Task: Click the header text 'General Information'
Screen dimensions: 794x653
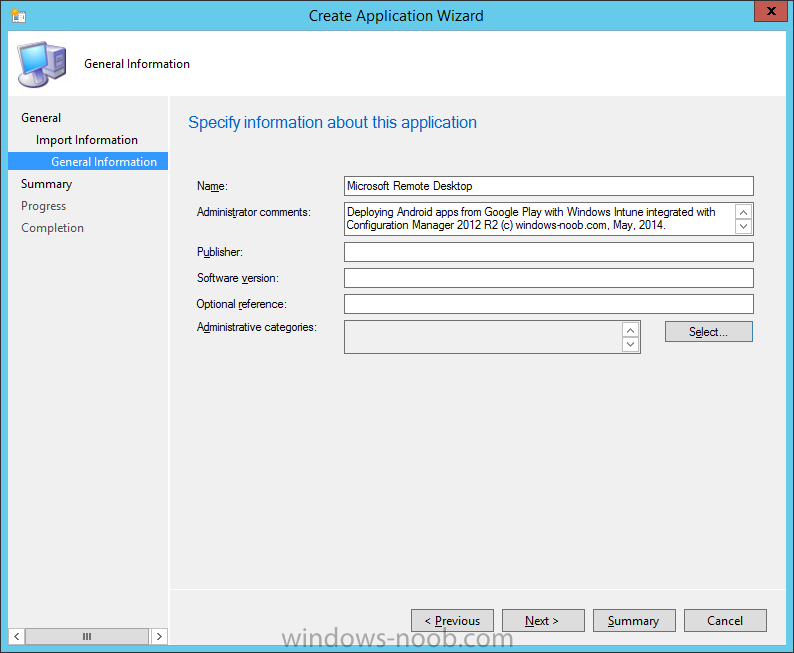Action: 137,64
